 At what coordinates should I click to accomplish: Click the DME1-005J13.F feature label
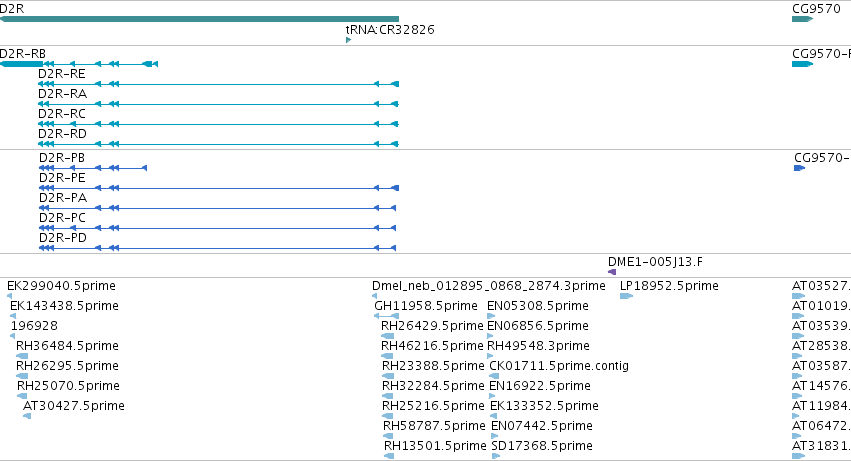655,262
